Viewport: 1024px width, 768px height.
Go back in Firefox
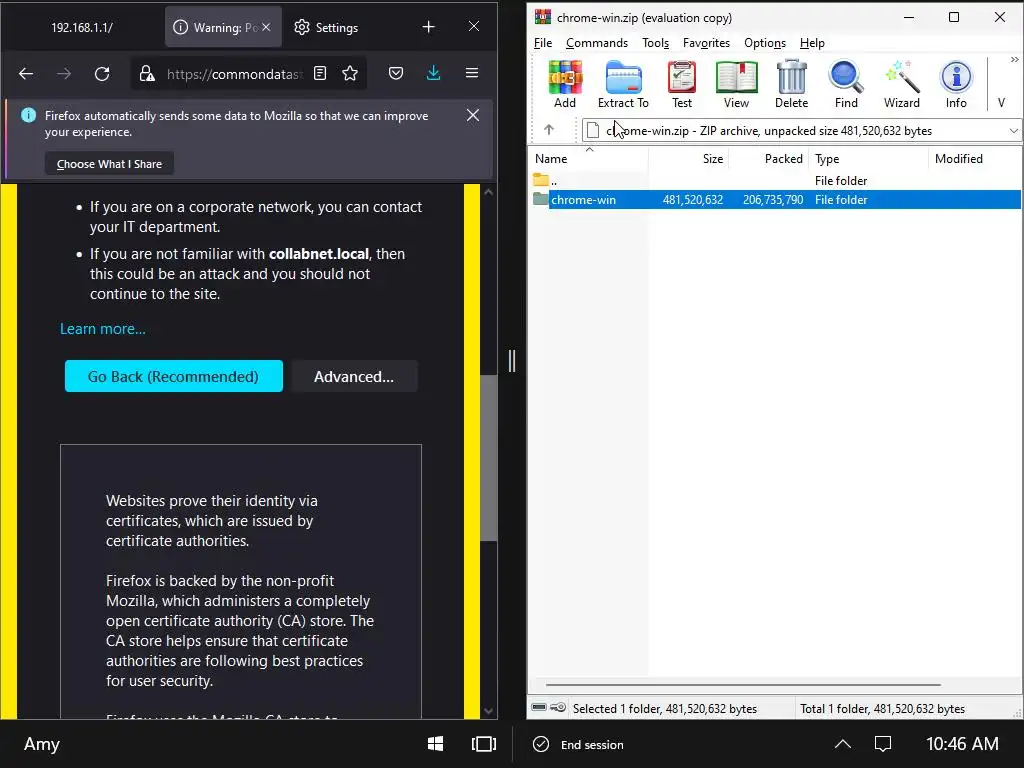click(26, 74)
